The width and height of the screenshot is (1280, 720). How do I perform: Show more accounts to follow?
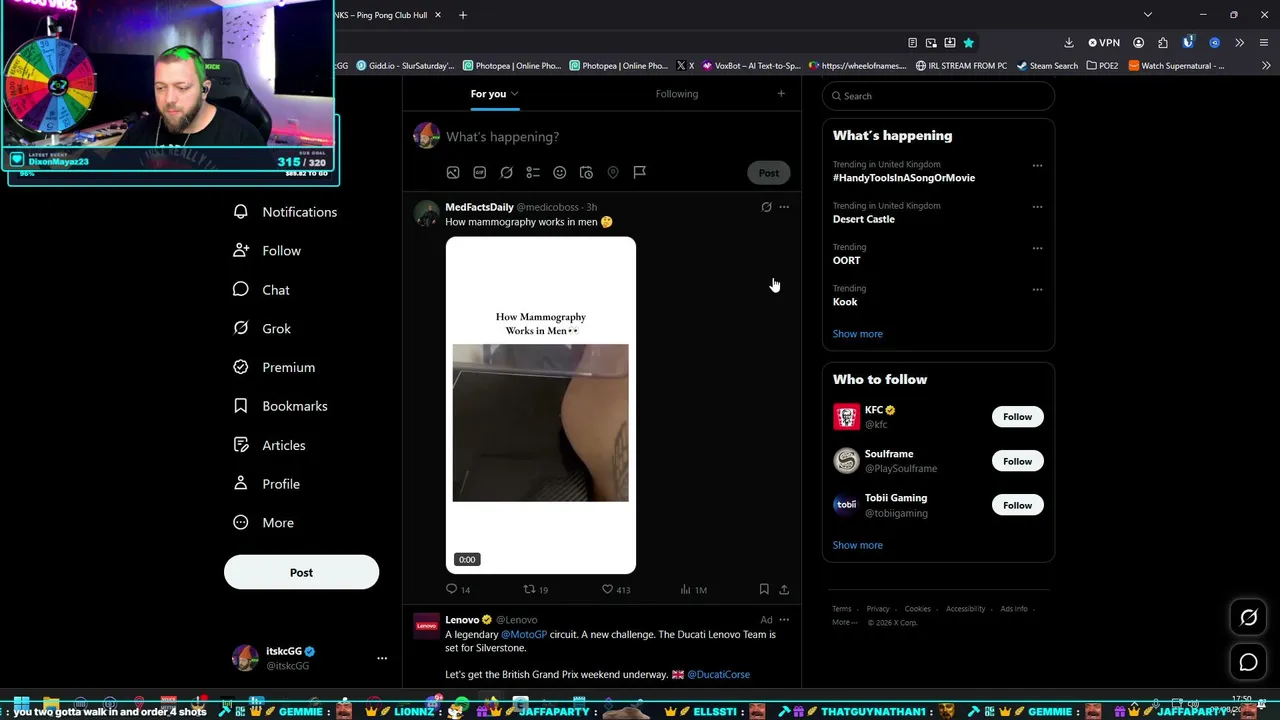tap(858, 545)
